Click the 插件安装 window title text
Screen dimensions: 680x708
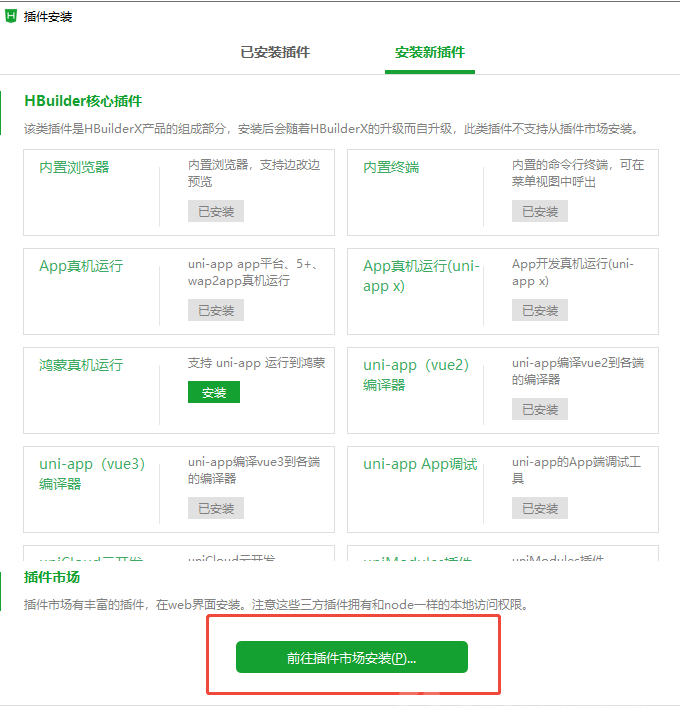coord(48,17)
